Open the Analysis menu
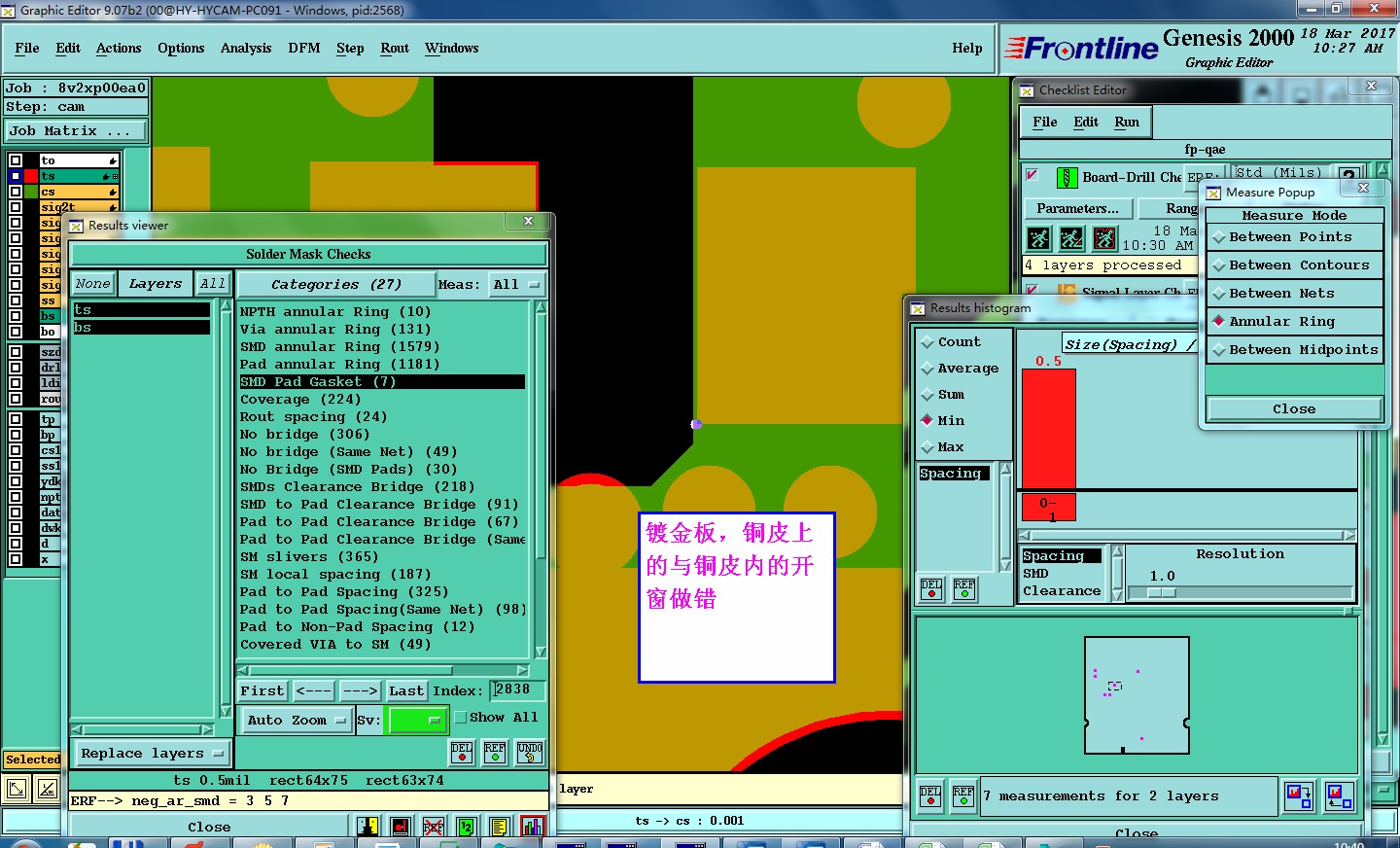The image size is (1400, 848). (x=246, y=48)
